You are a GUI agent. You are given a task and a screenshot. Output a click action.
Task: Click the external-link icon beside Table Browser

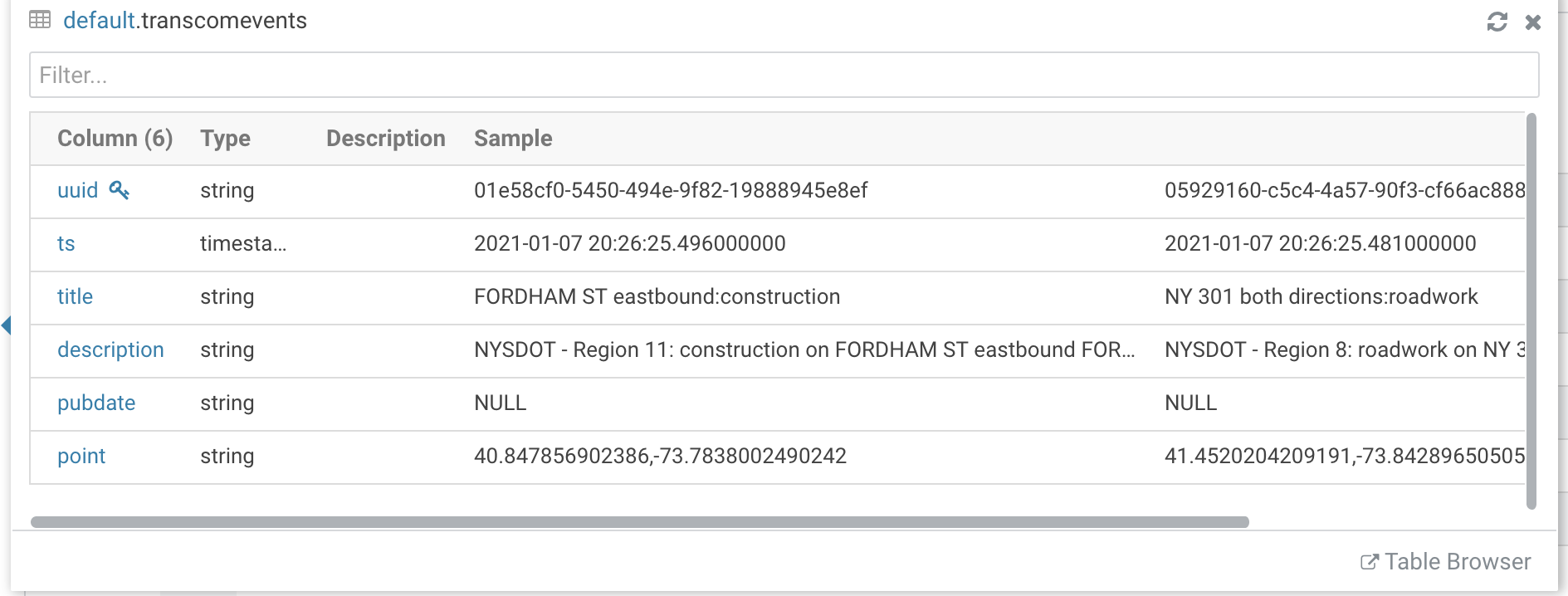[1369, 562]
